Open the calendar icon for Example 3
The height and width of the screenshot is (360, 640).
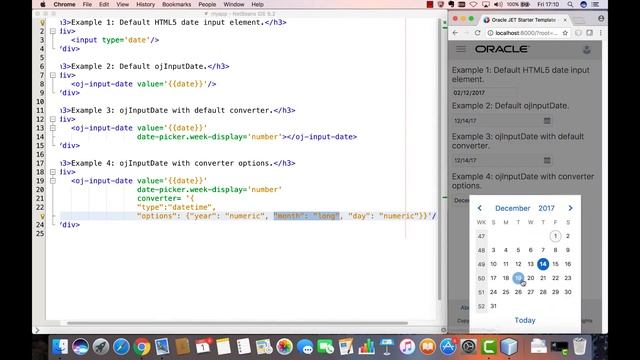pos(547,160)
